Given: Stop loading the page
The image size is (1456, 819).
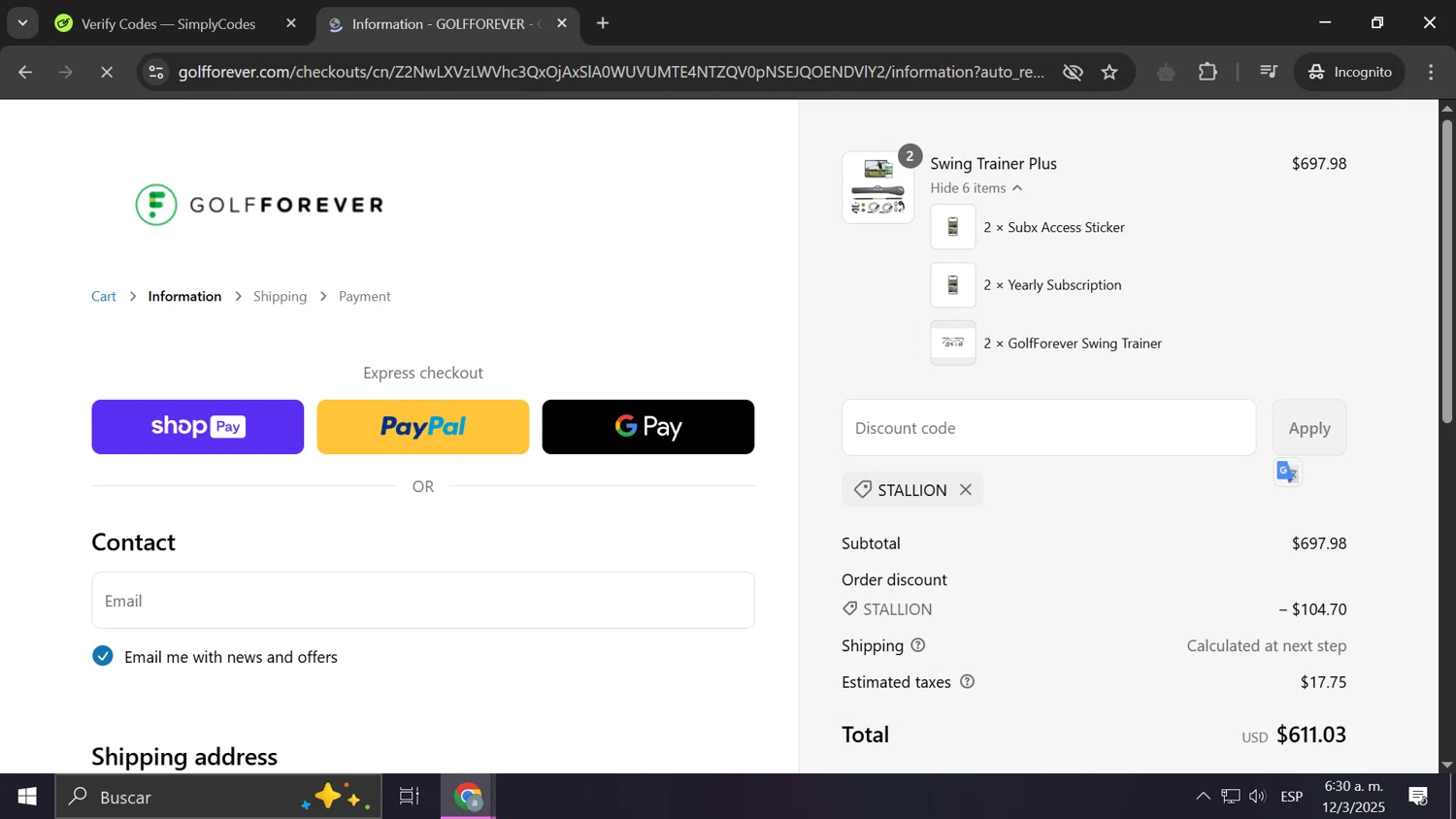Looking at the screenshot, I should [x=107, y=72].
